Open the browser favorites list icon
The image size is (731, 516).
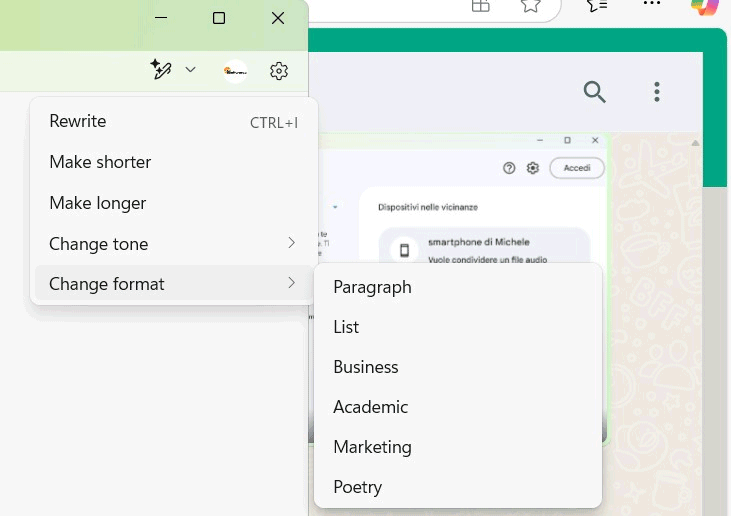click(x=598, y=6)
